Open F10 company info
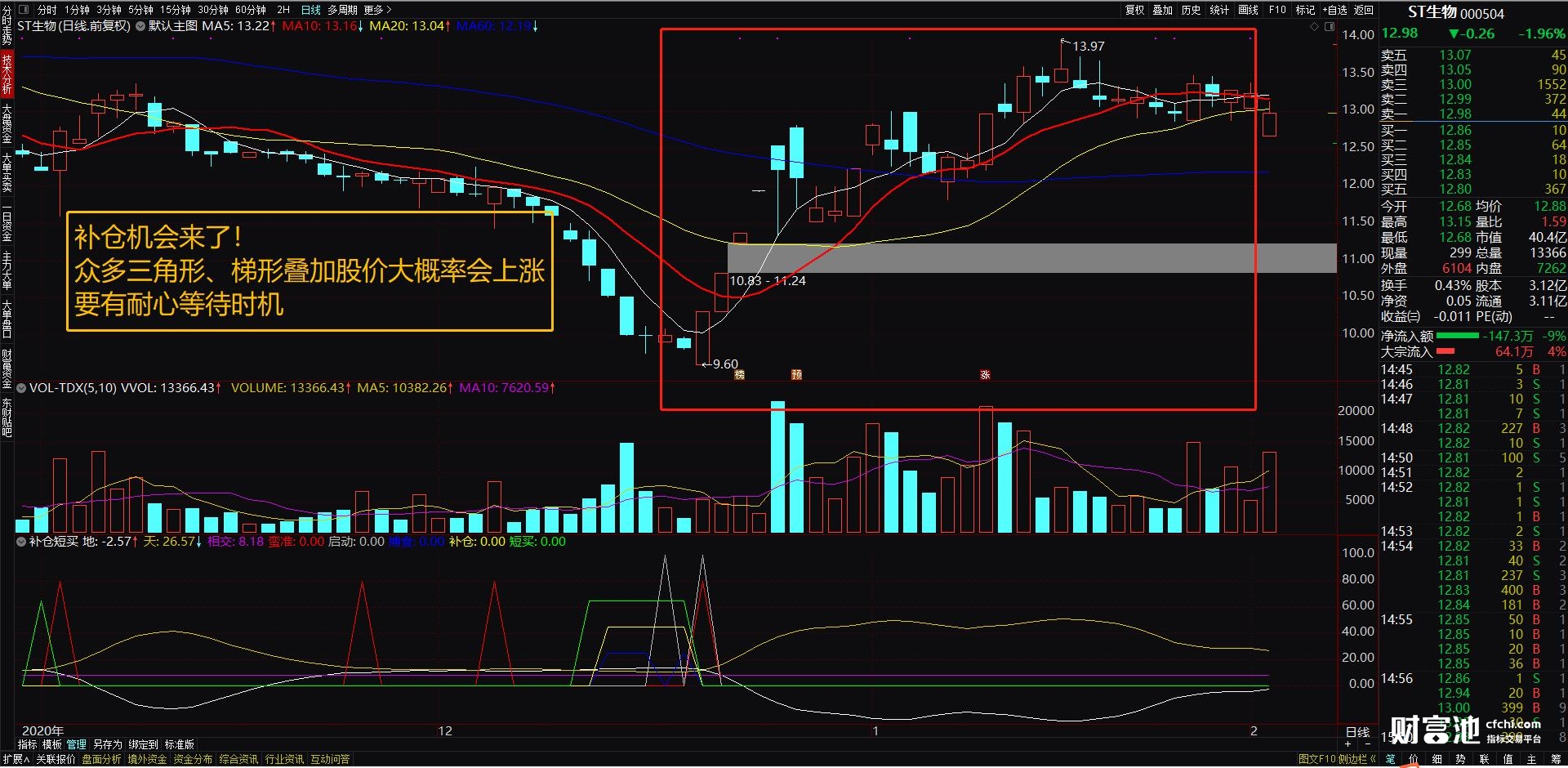This screenshot has width=1568, height=768. click(1277, 10)
